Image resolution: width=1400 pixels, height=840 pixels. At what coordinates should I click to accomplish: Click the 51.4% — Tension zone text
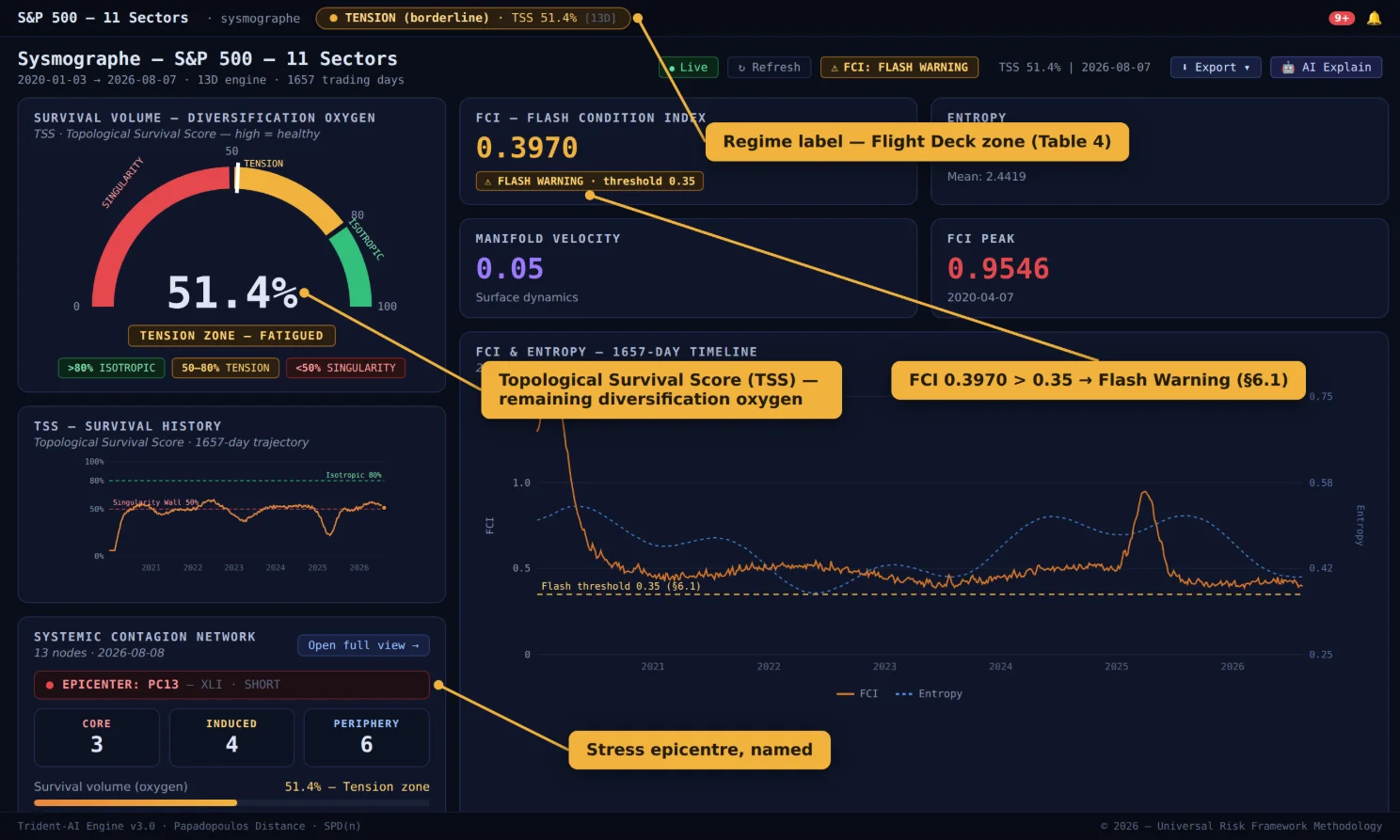(358, 786)
